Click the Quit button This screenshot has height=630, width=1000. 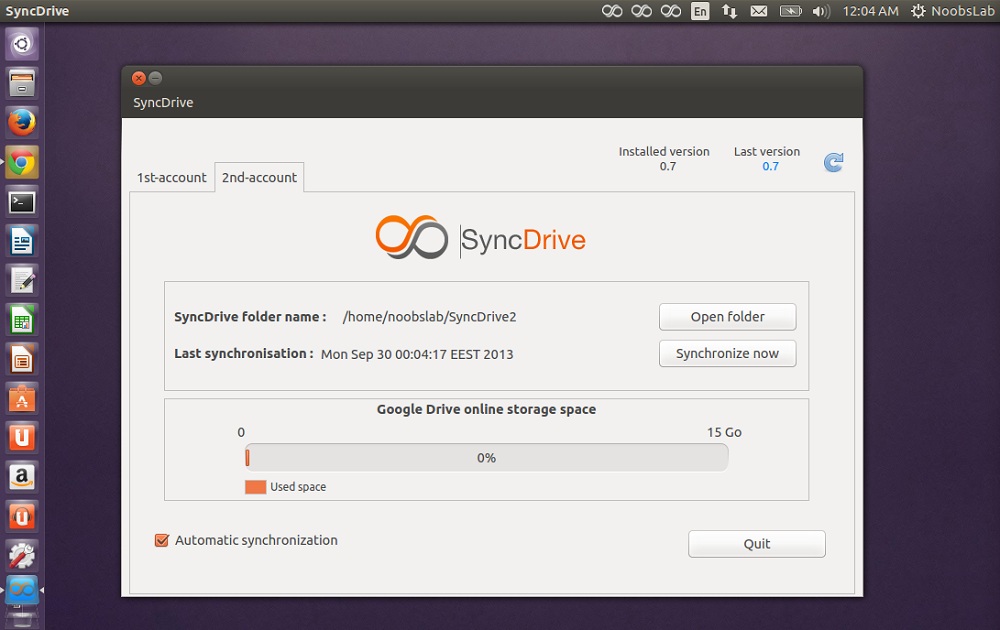point(757,544)
